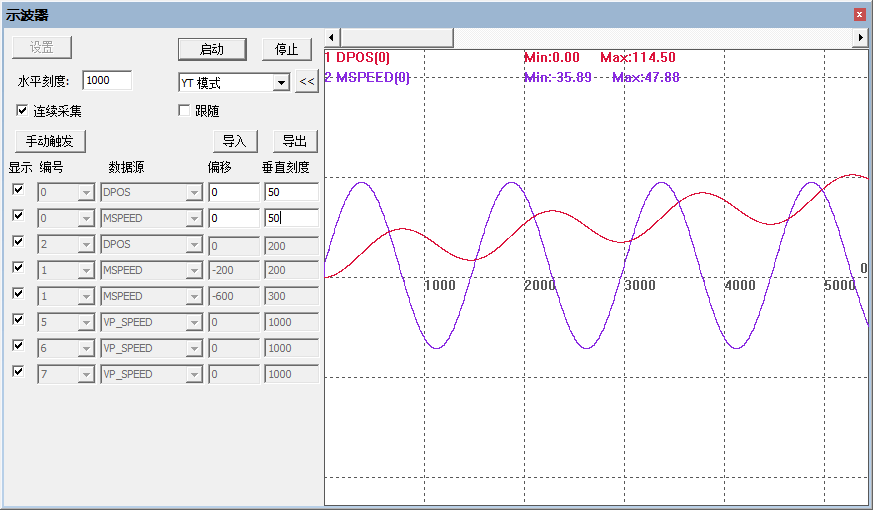Image resolution: width=873 pixels, height=510 pixels.
Task: Open the 编号 dropdown showing 2
Action: coord(86,244)
